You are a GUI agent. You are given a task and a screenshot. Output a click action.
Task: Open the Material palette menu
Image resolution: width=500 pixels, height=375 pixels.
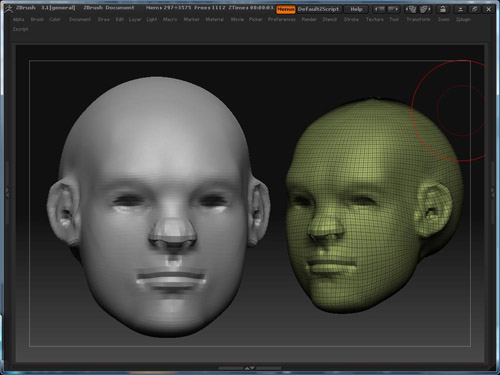click(x=214, y=20)
